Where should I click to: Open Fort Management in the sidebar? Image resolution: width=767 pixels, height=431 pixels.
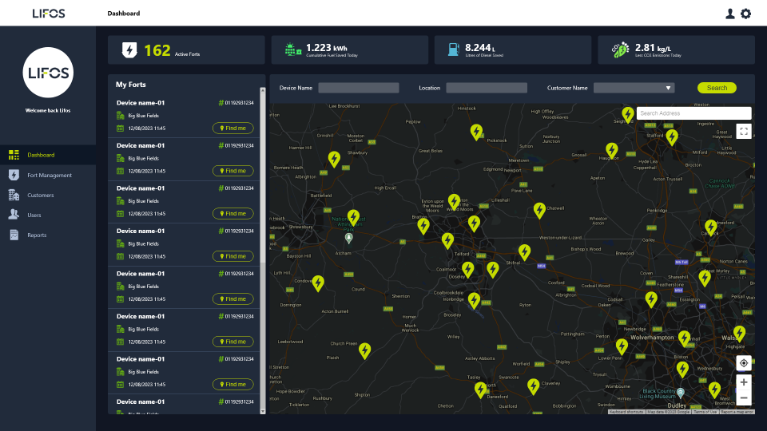[49, 175]
